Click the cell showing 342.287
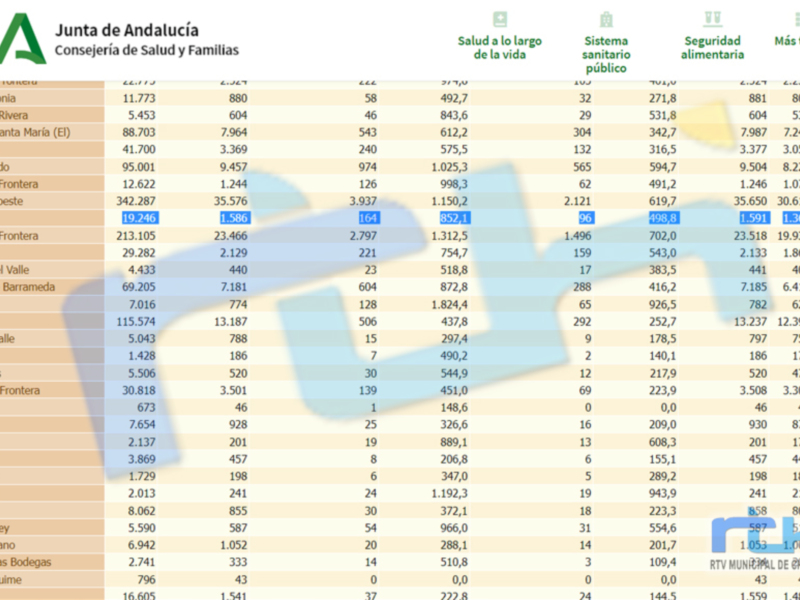This screenshot has width=800, height=600. 138,201
